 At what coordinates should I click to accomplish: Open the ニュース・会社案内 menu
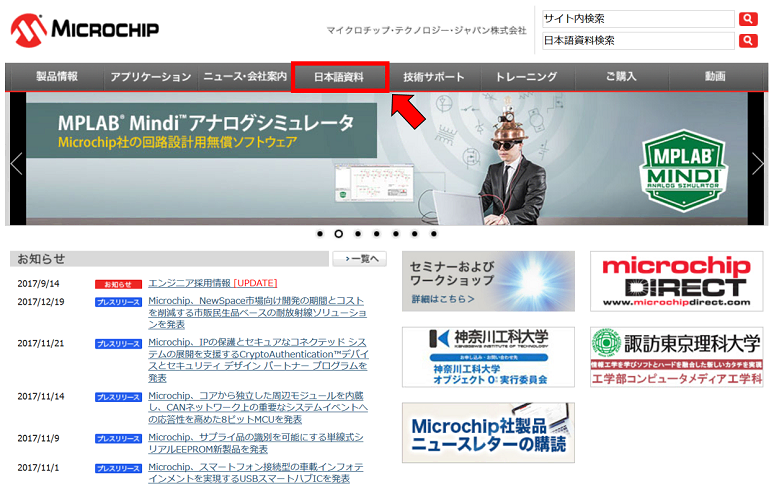coord(245,76)
